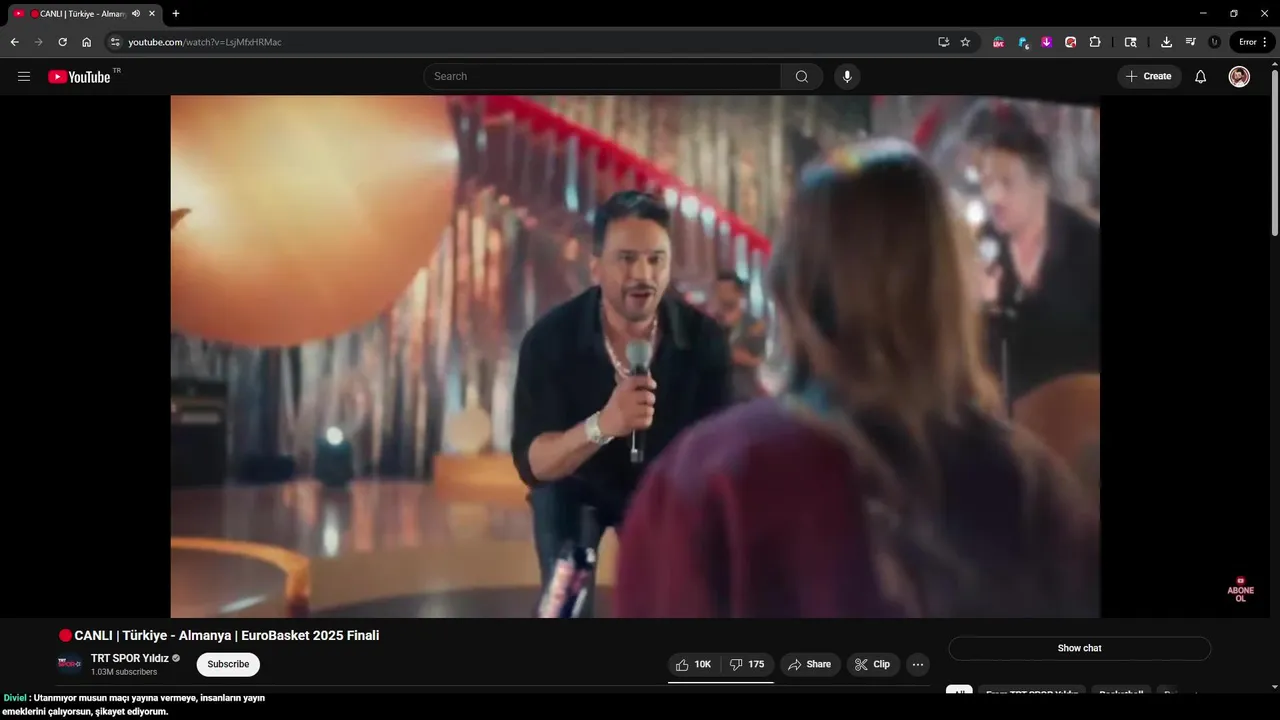1280x720 pixels.
Task: Open the Error browser menu button
Action: click(x=1252, y=42)
